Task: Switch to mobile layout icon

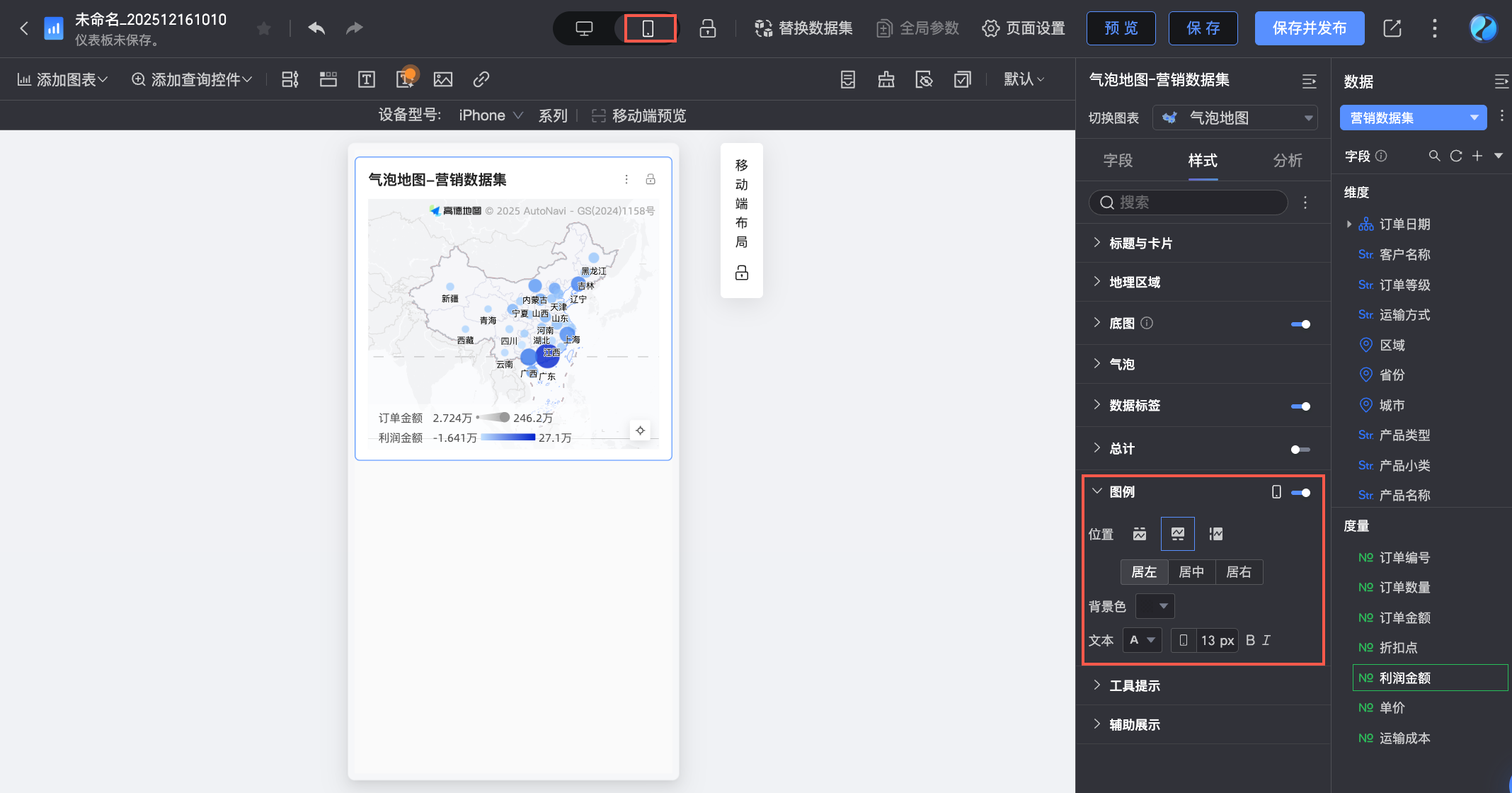Action: [x=648, y=28]
